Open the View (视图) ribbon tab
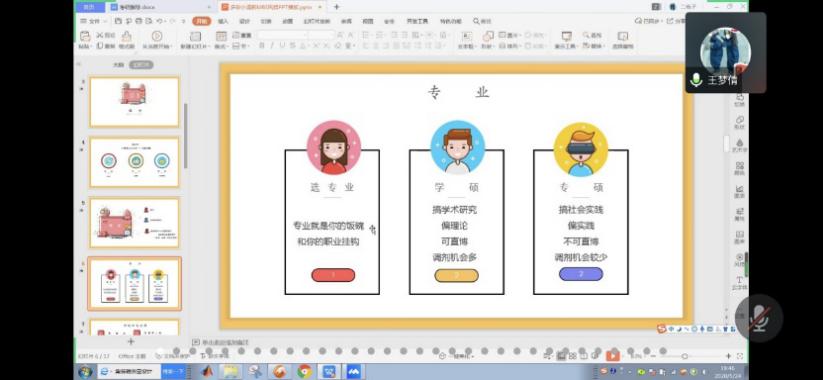Image resolution: width=823 pixels, height=380 pixels. point(367,21)
